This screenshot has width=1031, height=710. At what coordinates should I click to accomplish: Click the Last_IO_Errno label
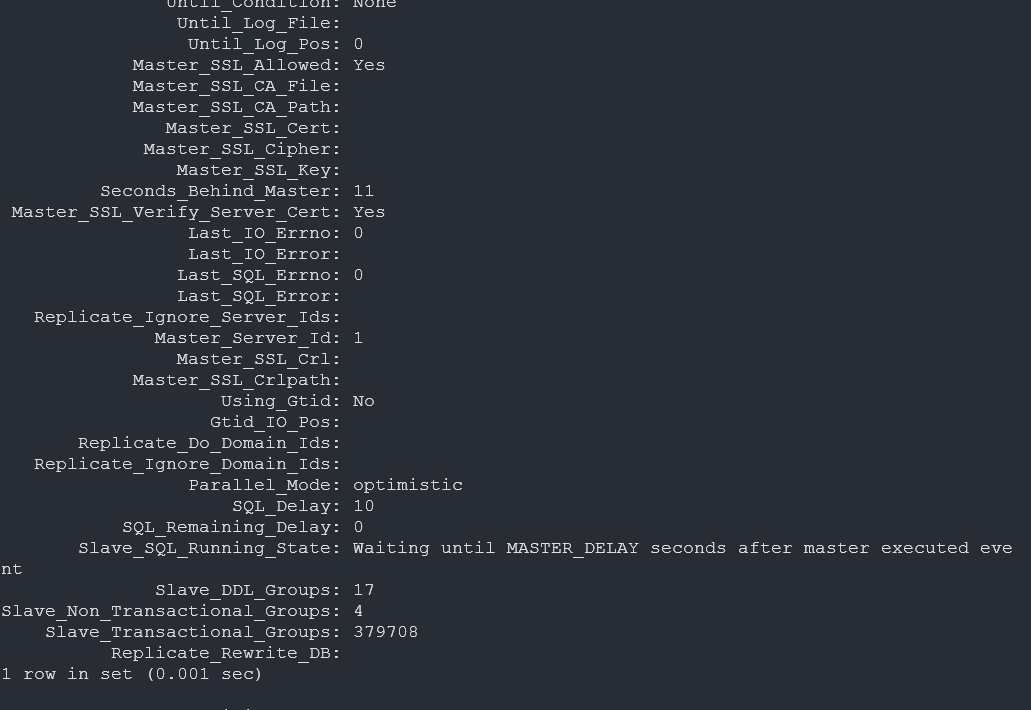(x=263, y=233)
